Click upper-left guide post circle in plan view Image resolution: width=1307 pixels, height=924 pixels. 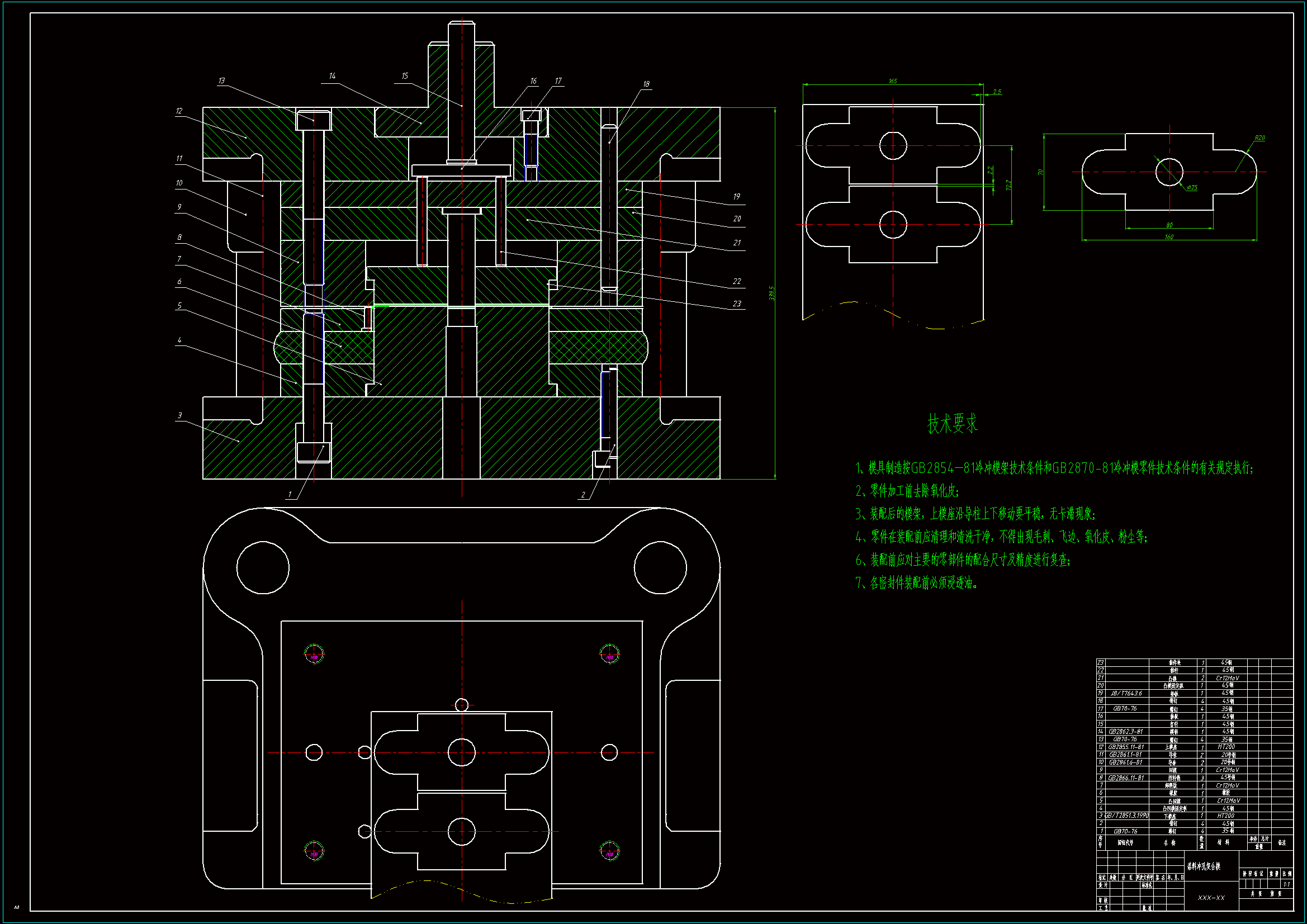tap(262, 567)
